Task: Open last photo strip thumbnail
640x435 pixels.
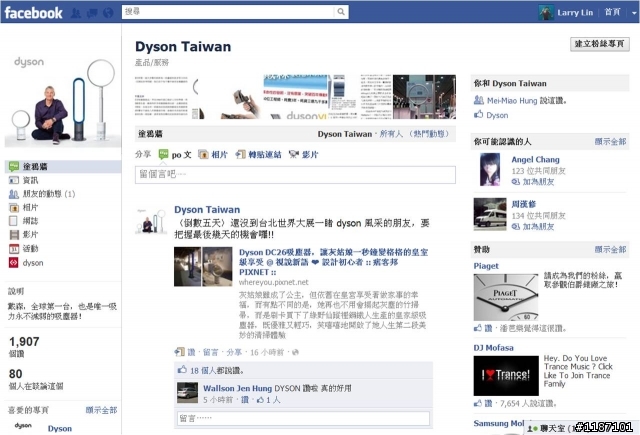Action: click(424, 97)
